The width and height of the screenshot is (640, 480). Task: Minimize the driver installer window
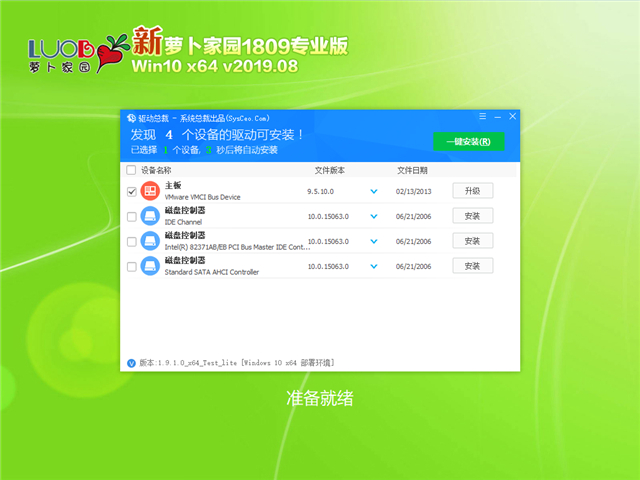coord(497,118)
